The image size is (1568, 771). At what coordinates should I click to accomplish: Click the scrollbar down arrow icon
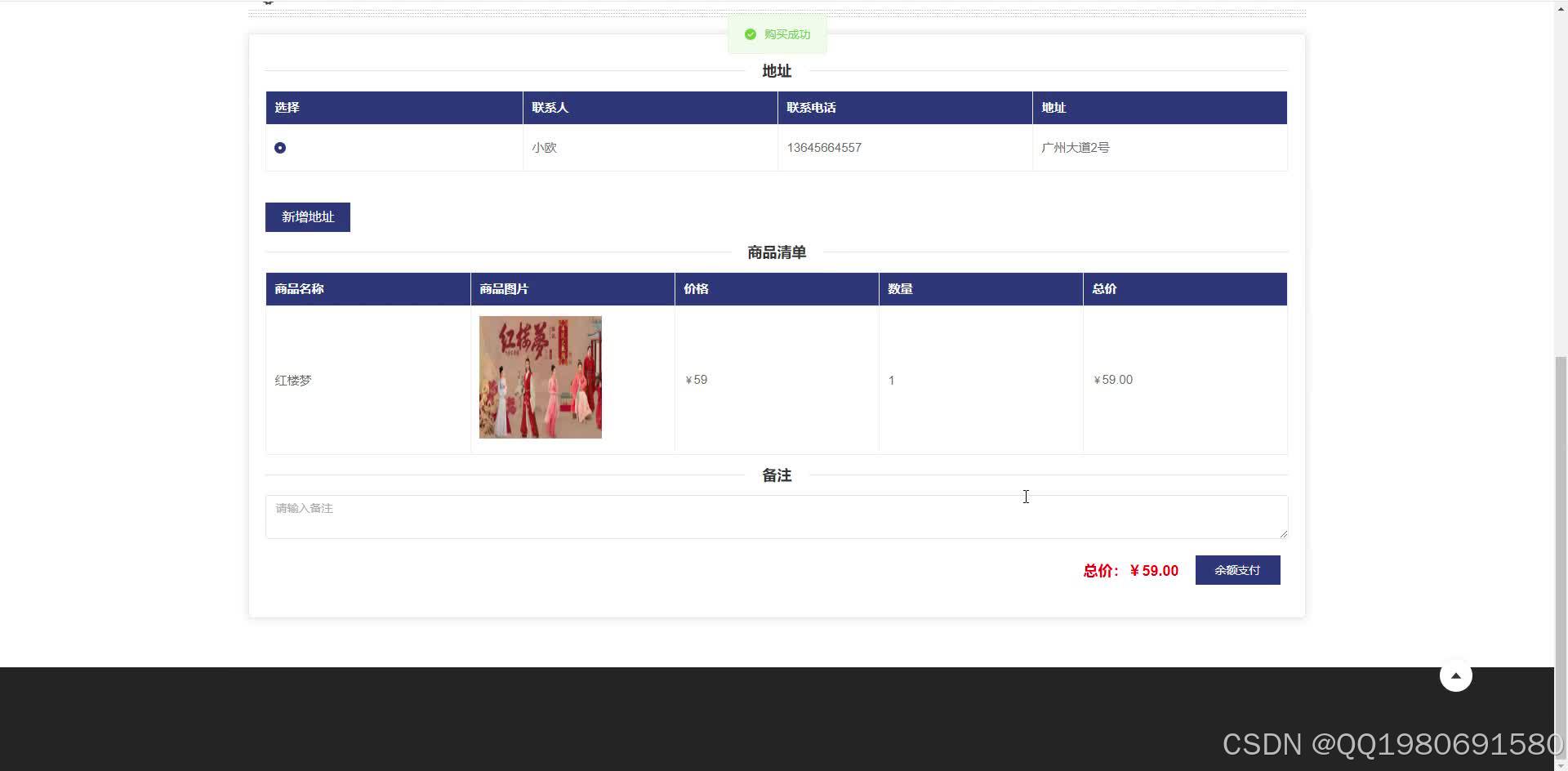tap(1561, 766)
